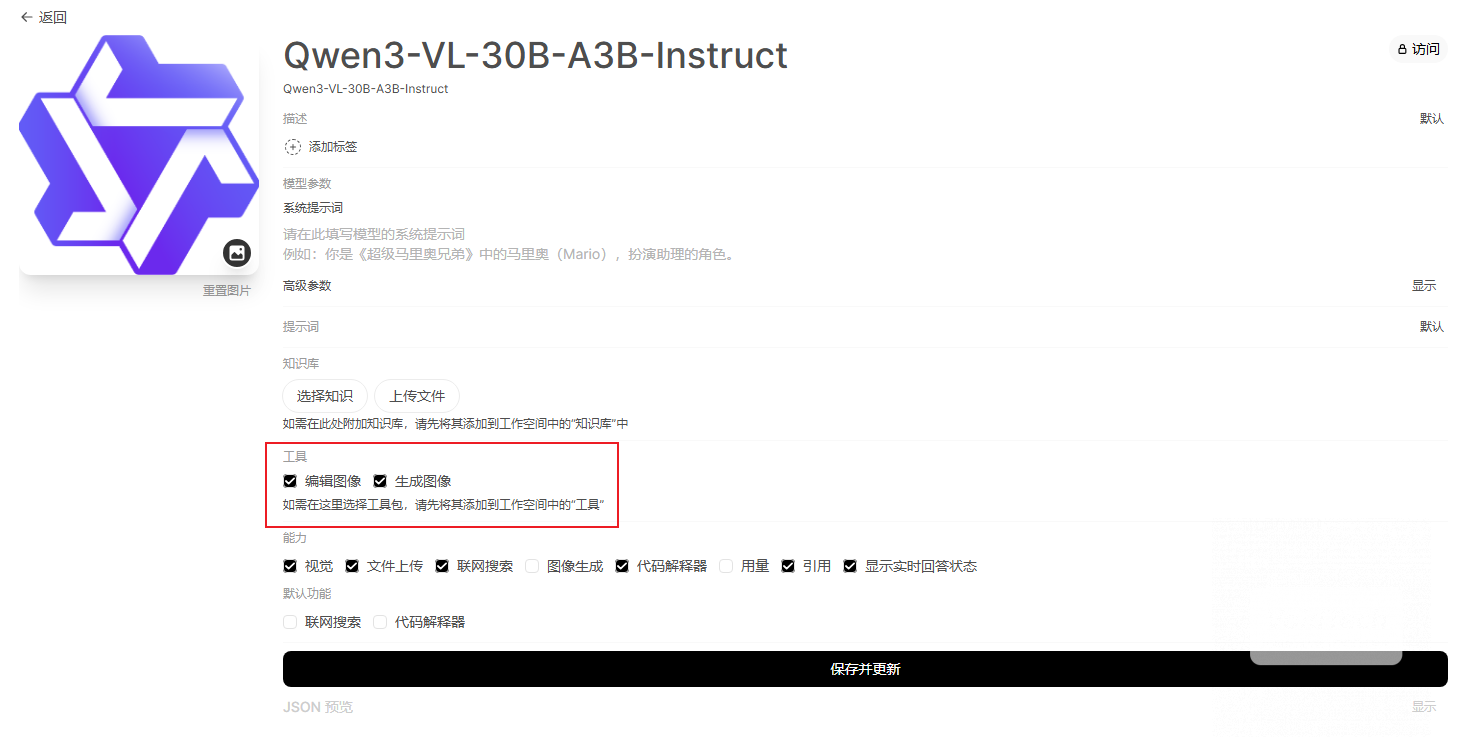Viewport: 1460px width, 737px height.
Task: Uncheck the 生成图像 tool checkbox
Action: (x=380, y=481)
